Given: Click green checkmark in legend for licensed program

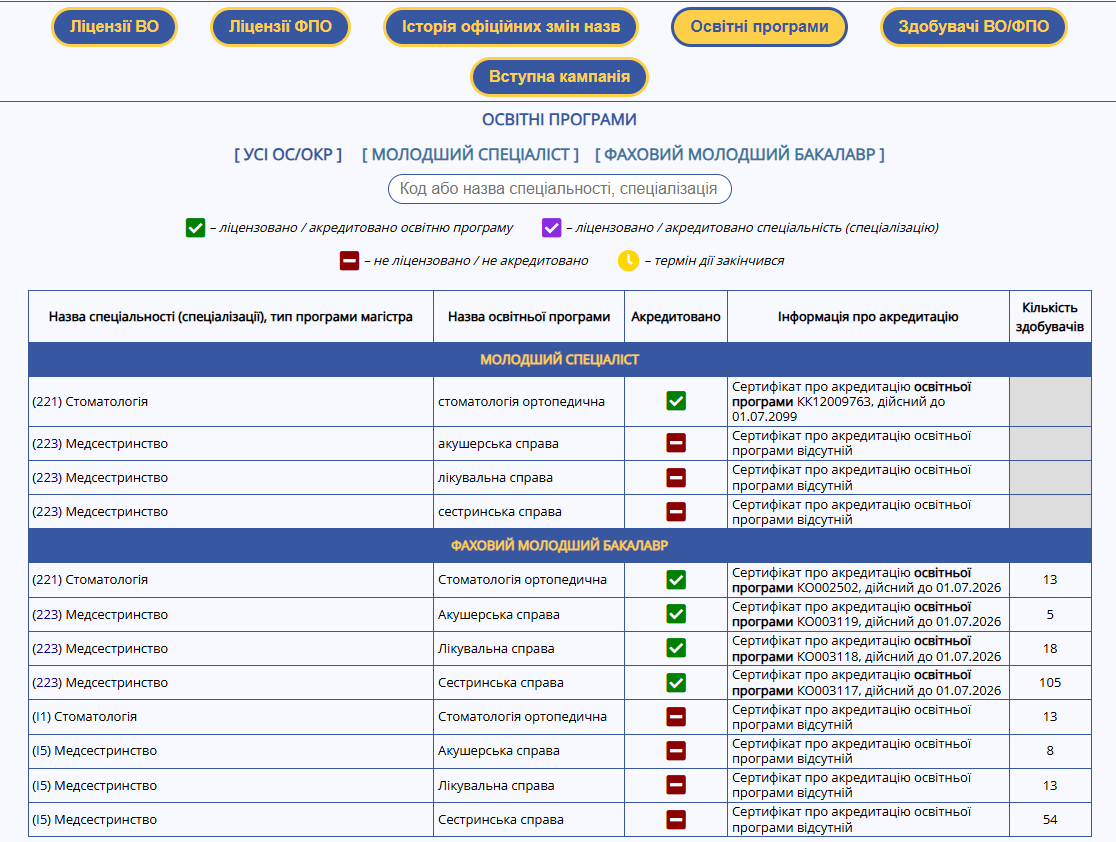Looking at the screenshot, I should 195,228.
